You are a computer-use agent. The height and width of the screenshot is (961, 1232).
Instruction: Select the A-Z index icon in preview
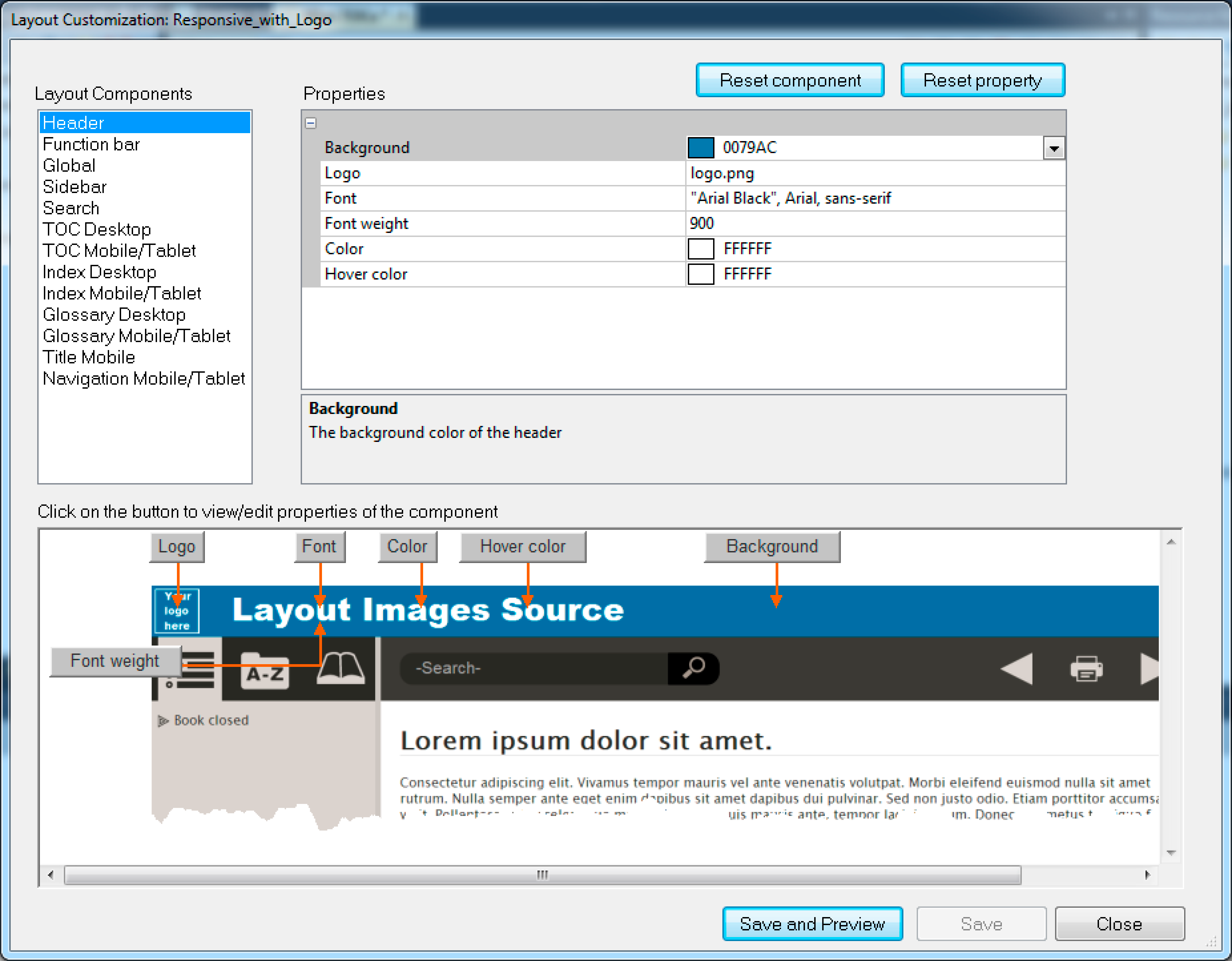265,671
